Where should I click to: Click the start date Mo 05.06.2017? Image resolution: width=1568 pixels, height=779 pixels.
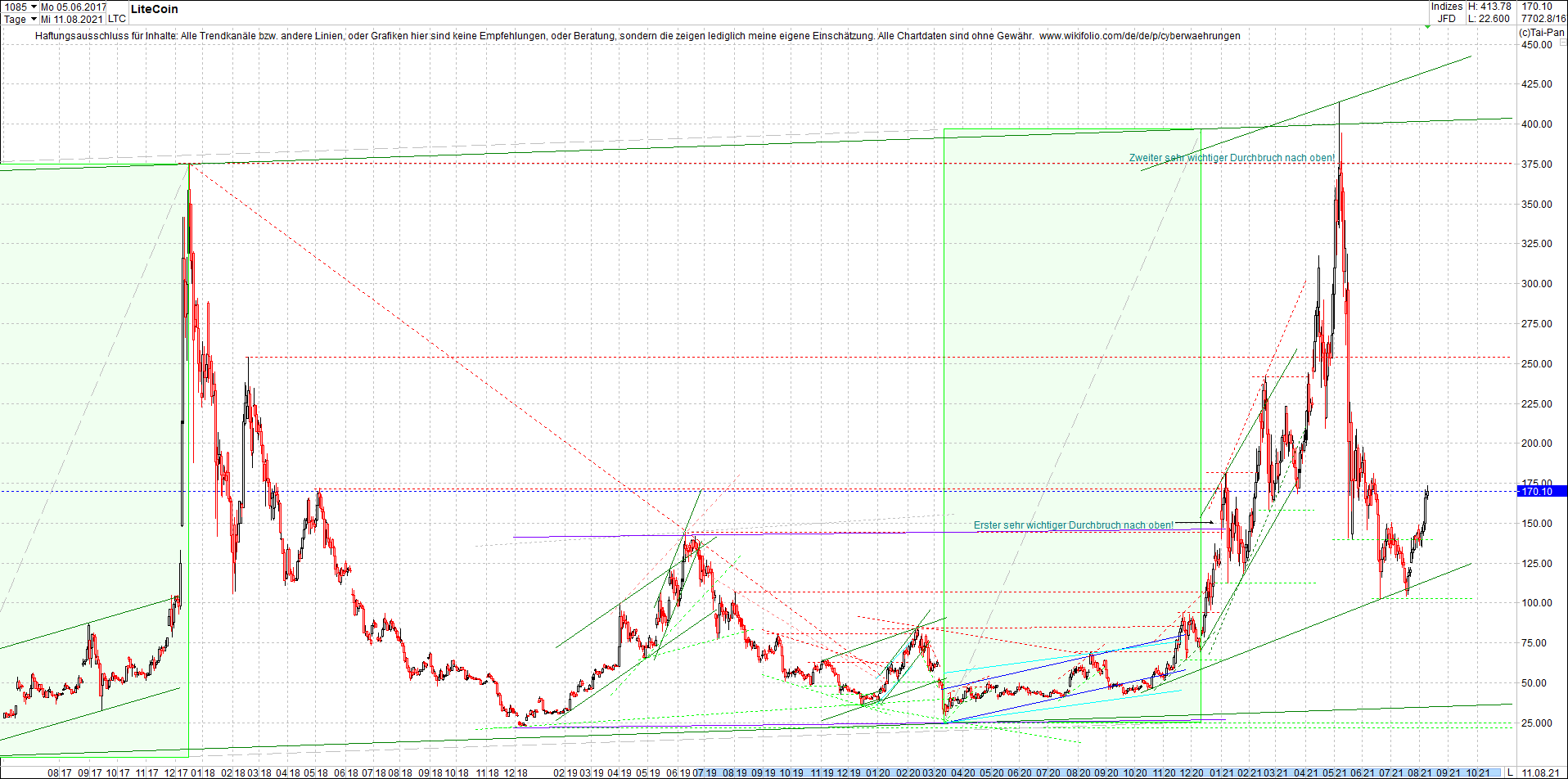tap(74, 7)
